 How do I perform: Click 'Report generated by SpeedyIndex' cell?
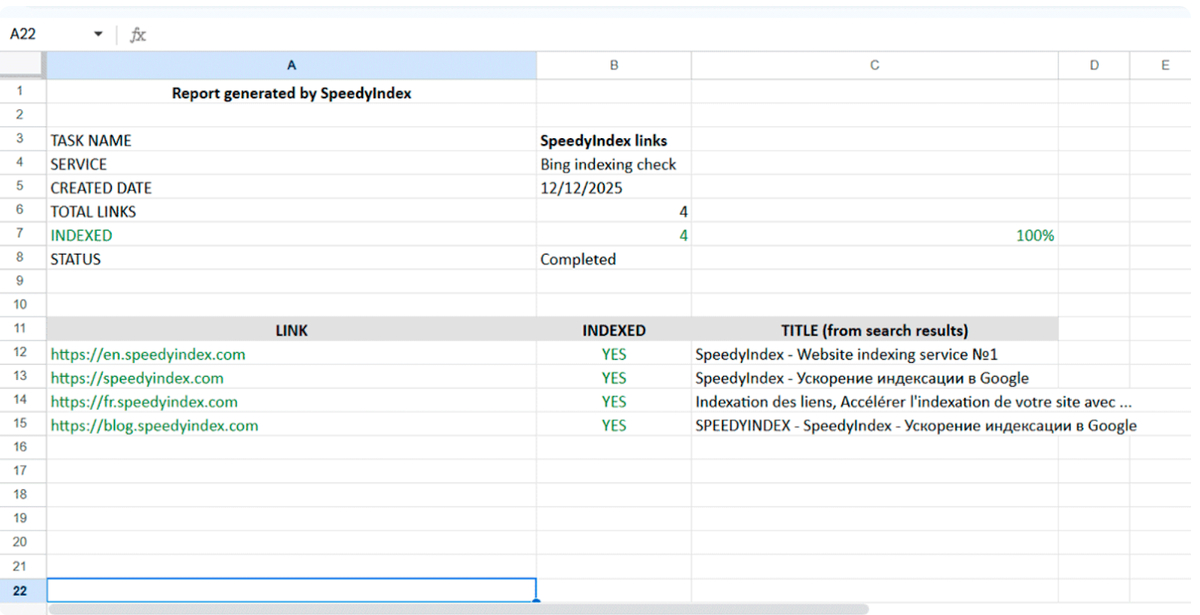coord(291,93)
